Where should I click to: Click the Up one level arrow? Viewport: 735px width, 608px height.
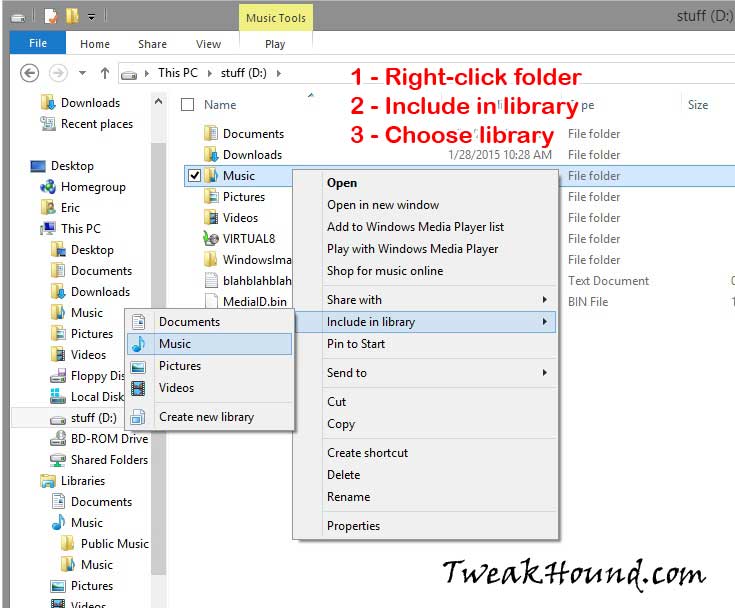click(105, 73)
